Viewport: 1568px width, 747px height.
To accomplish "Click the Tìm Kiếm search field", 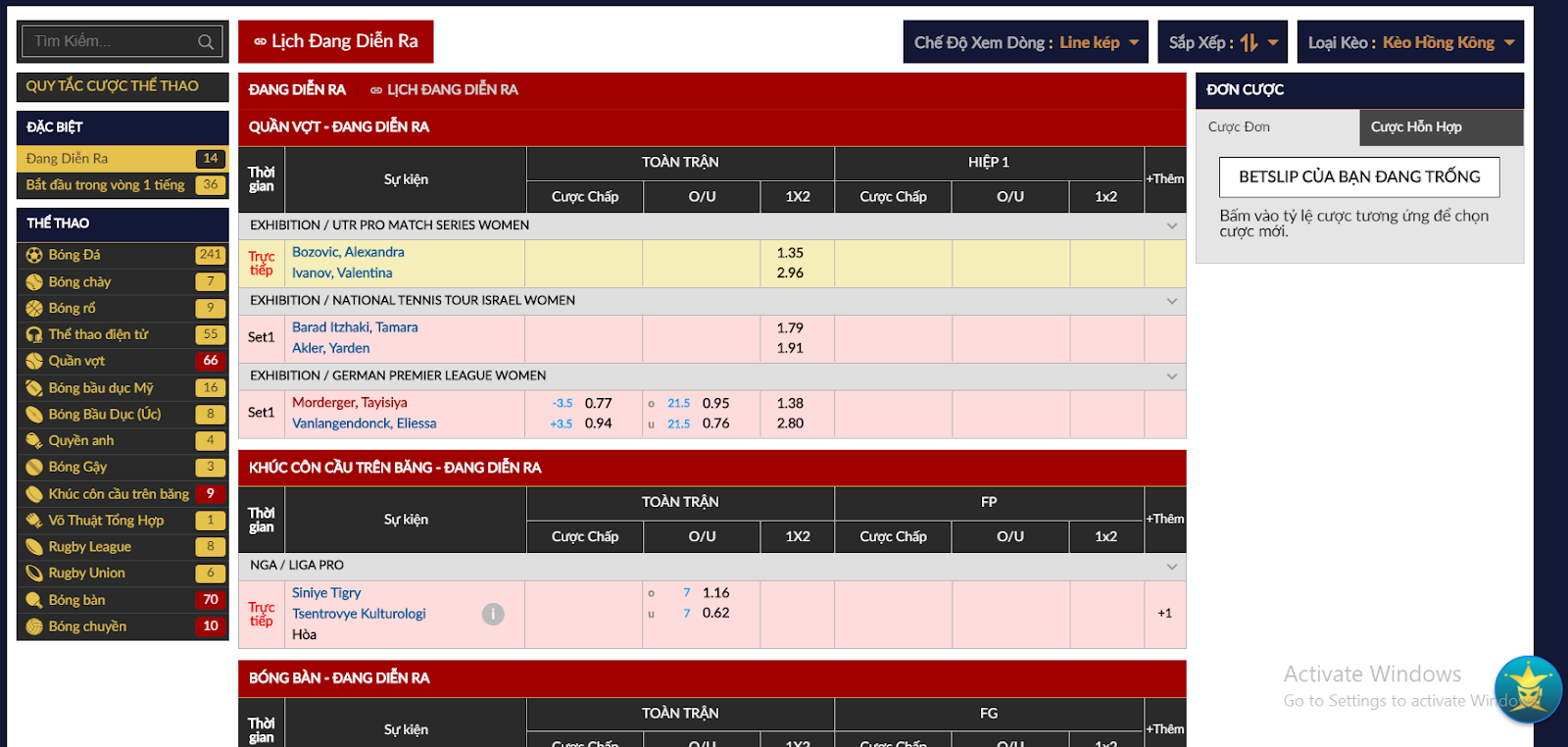I will pos(110,41).
